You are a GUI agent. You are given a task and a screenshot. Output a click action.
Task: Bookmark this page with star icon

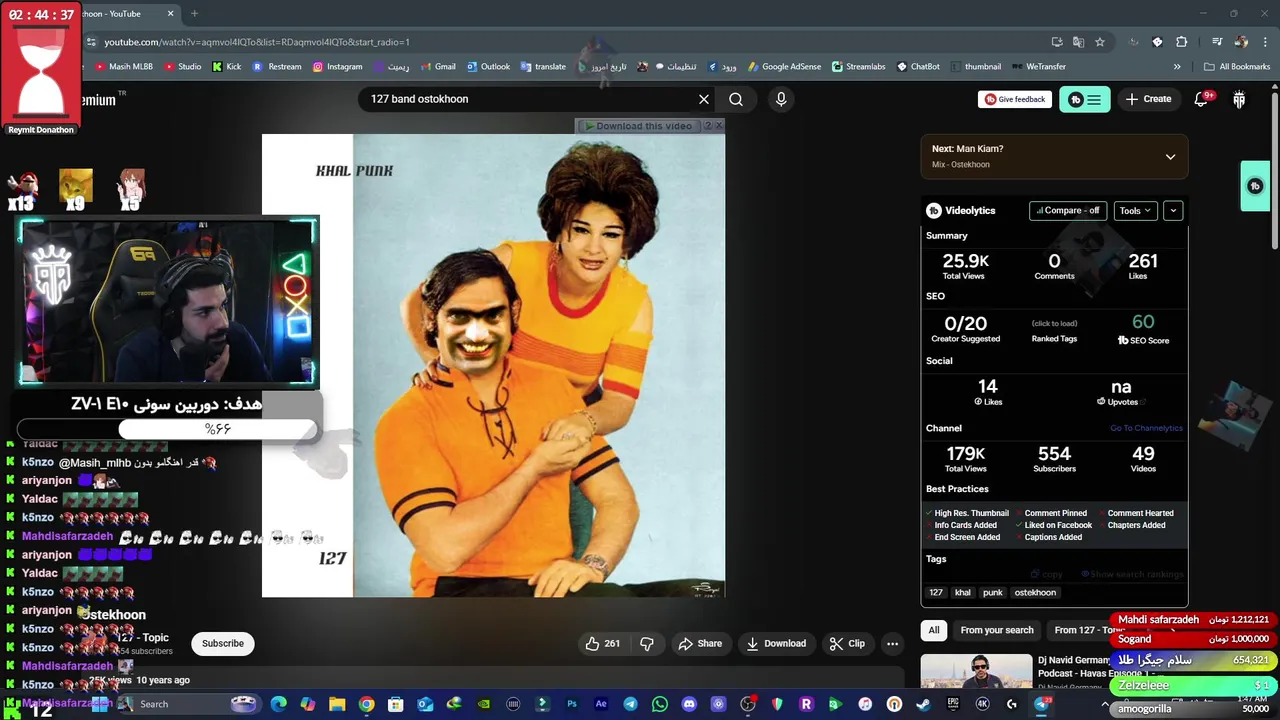click(x=1100, y=42)
